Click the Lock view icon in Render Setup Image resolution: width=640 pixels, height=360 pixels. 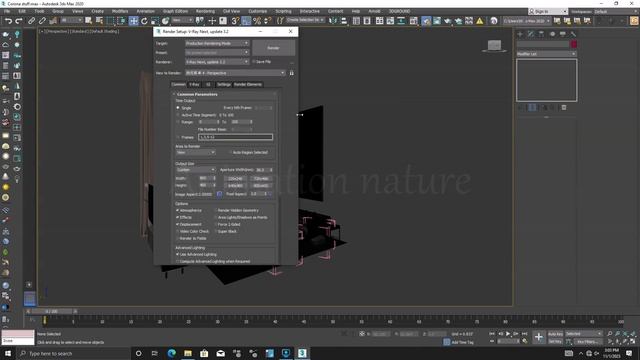pyautogui.click(x=291, y=73)
